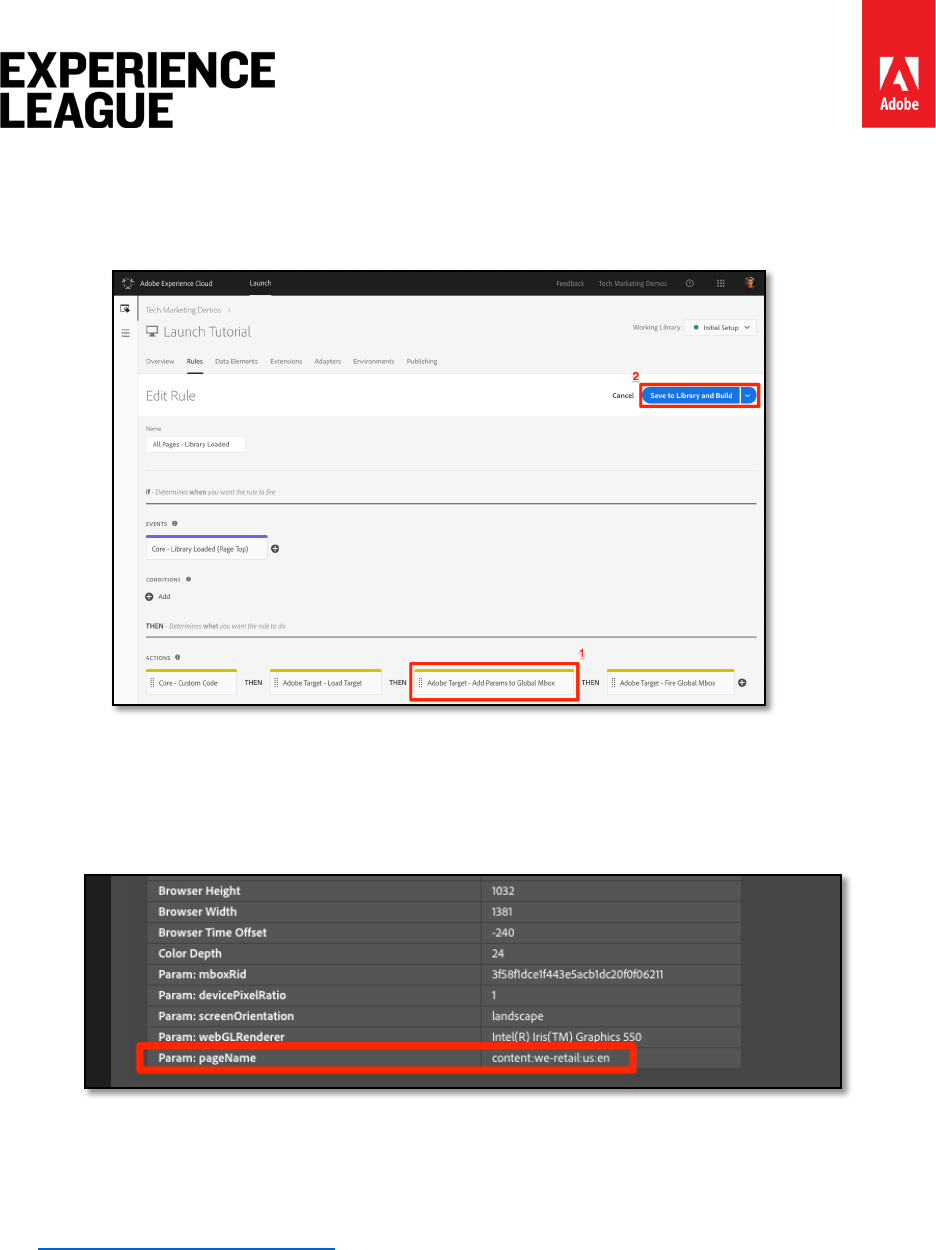Screen dimensions: 936x1250
Task: Open the app switcher grid icon
Action: [x=720, y=283]
